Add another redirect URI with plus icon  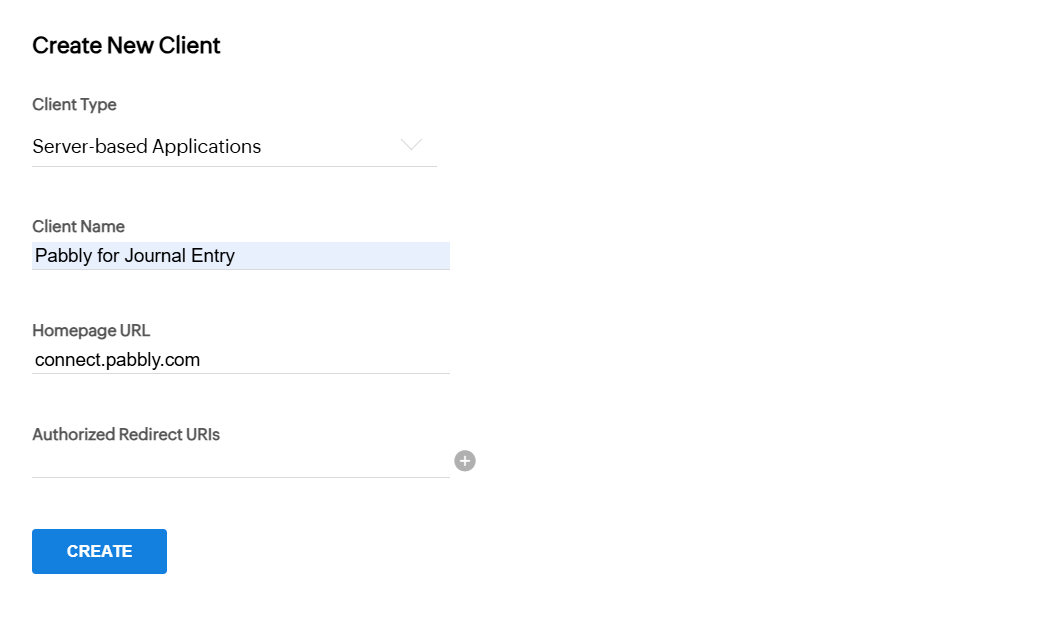tap(465, 461)
